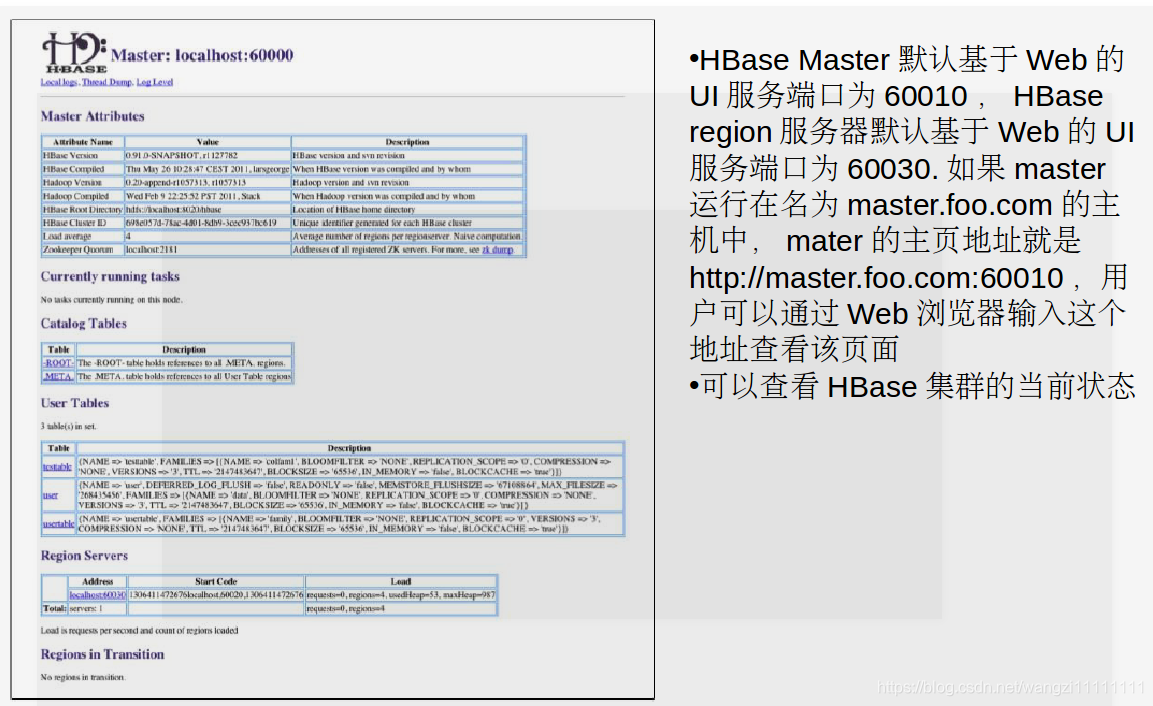1153x706 pixels.
Task: Open the user table link
Action: click(x=50, y=495)
